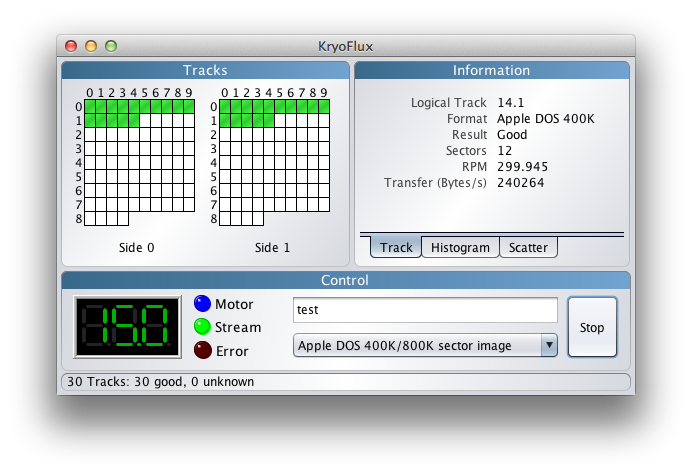Open the Apple DOS 400K/800K image format dropdown
Viewport: 692px width, 474px height.
pyautogui.click(x=425, y=345)
